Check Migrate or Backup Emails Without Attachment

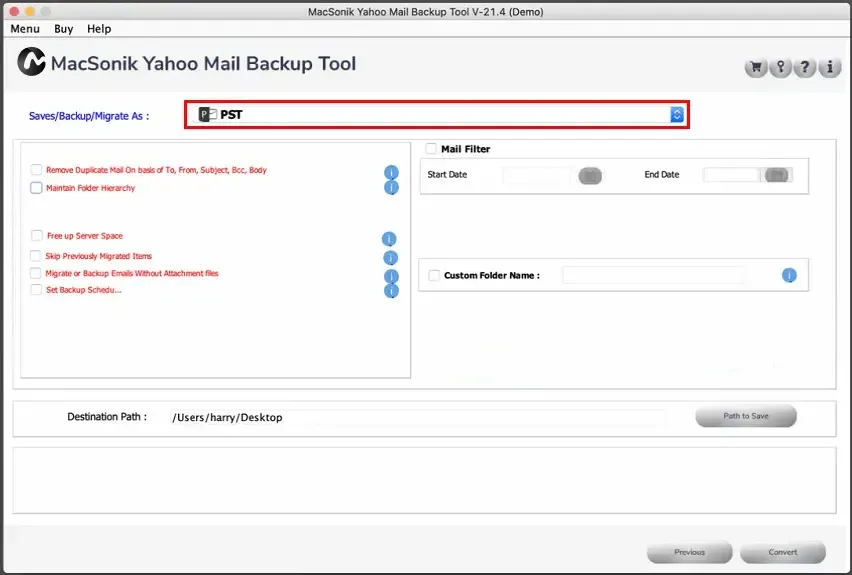click(x=35, y=273)
